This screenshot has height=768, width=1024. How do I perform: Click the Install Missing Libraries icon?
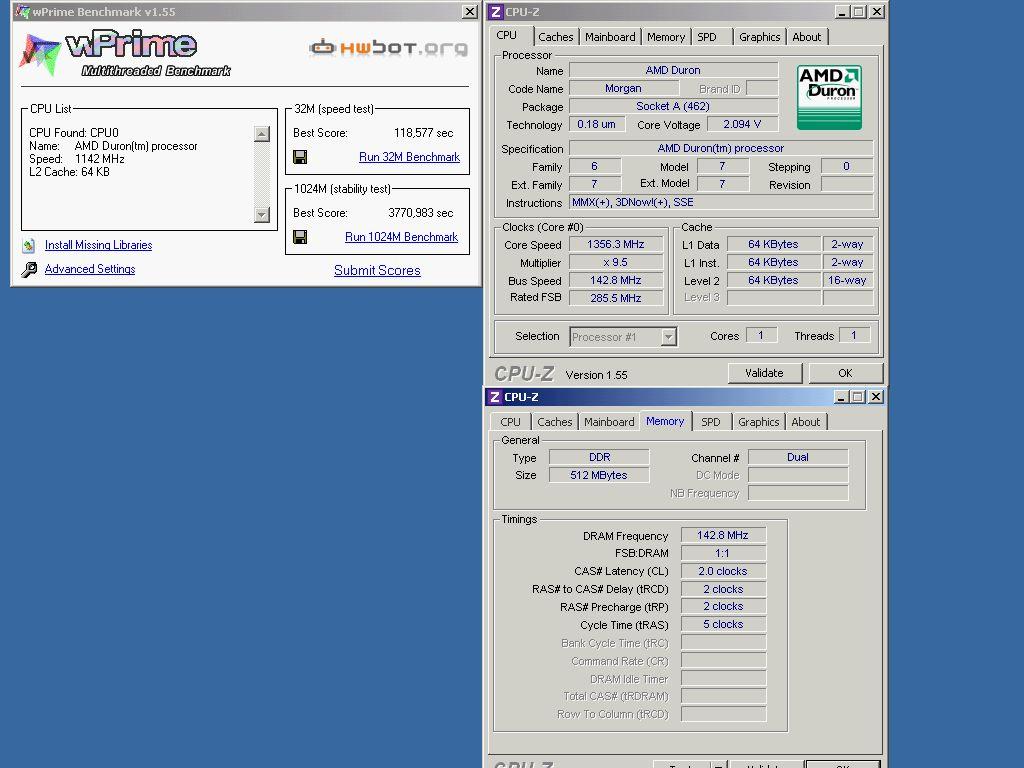point(28,246)
